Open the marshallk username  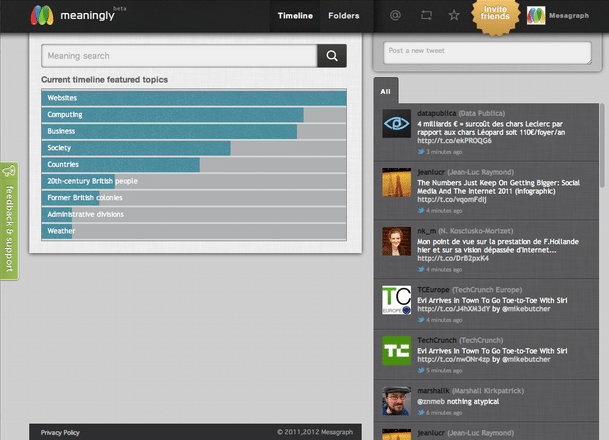pyautogui.click(x=433, y=391)
